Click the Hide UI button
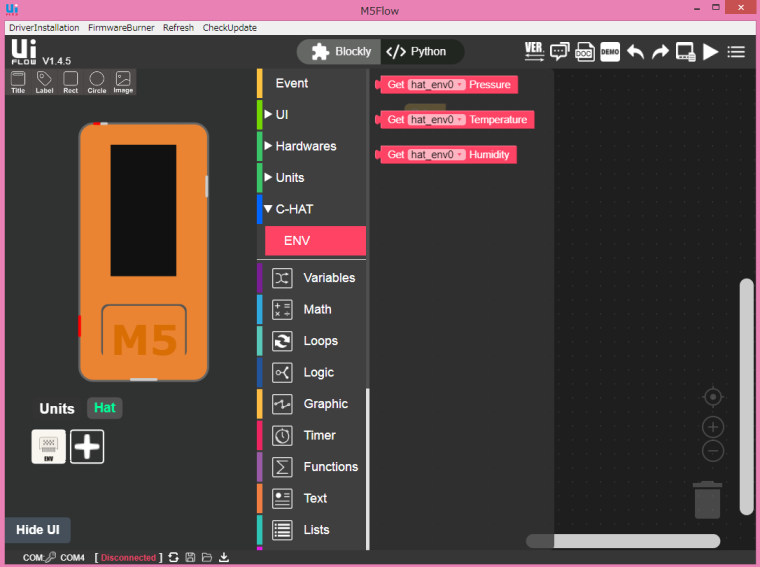This screenshot has height=567, width=760. 38,530
